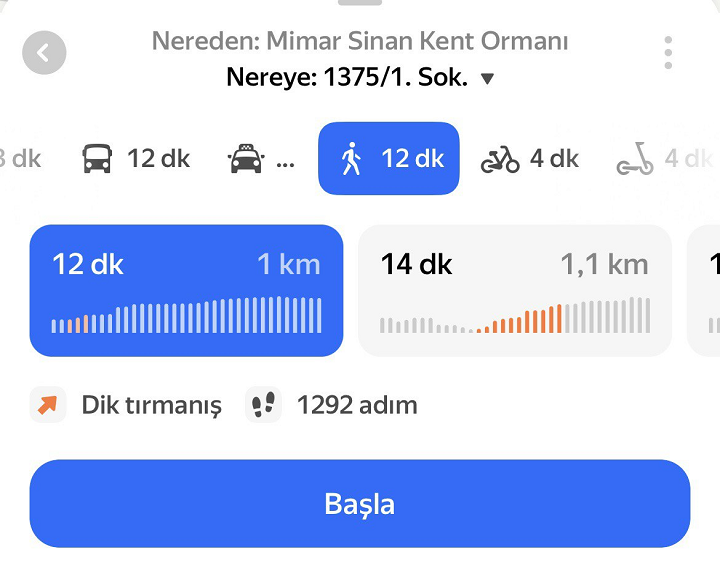Tap the scooter icon
Image resolution: width=720 pixels, height=566 pixels.
tap(635, 159)
